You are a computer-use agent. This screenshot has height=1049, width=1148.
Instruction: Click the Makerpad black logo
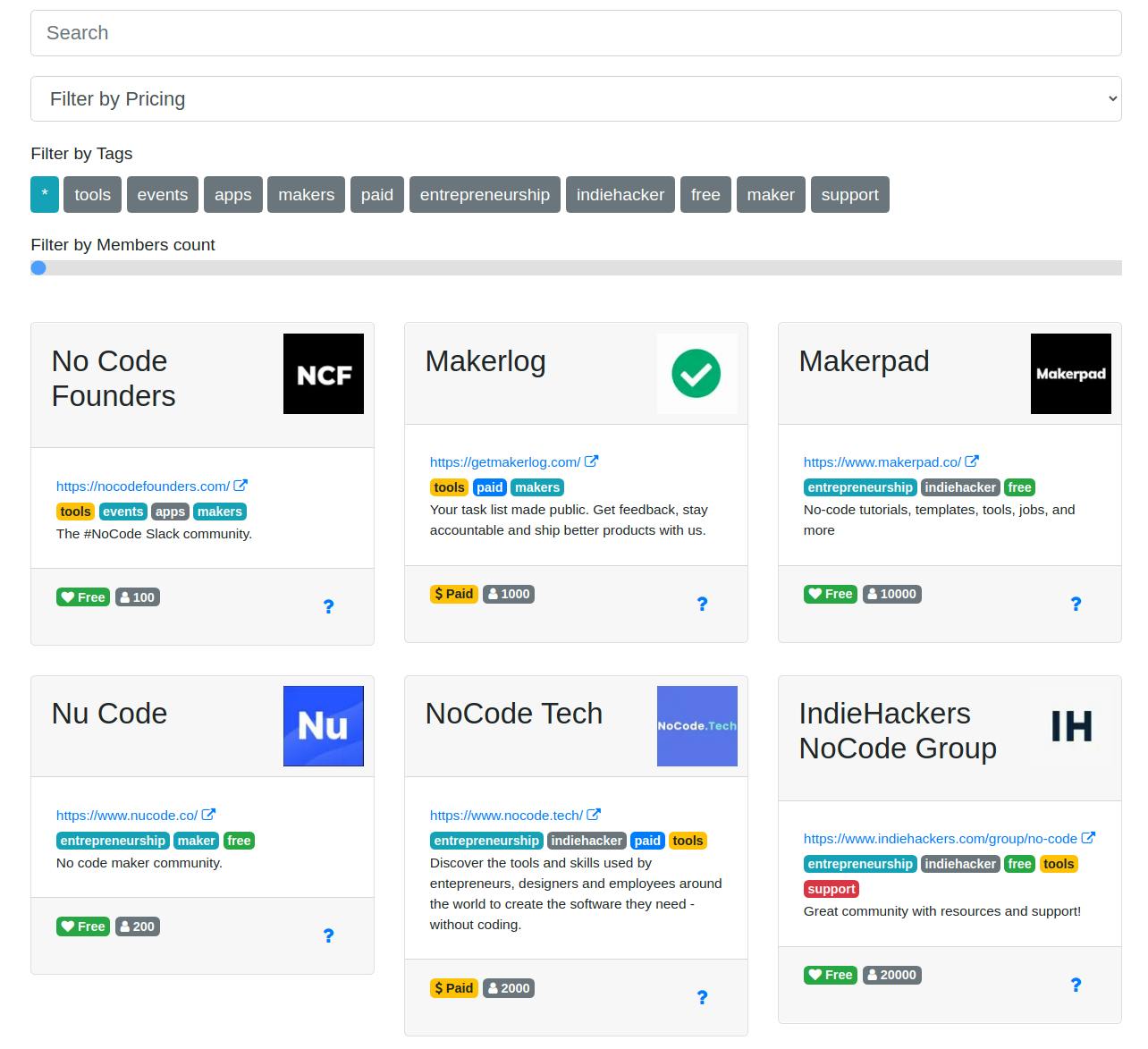[x=1071, y=374]
